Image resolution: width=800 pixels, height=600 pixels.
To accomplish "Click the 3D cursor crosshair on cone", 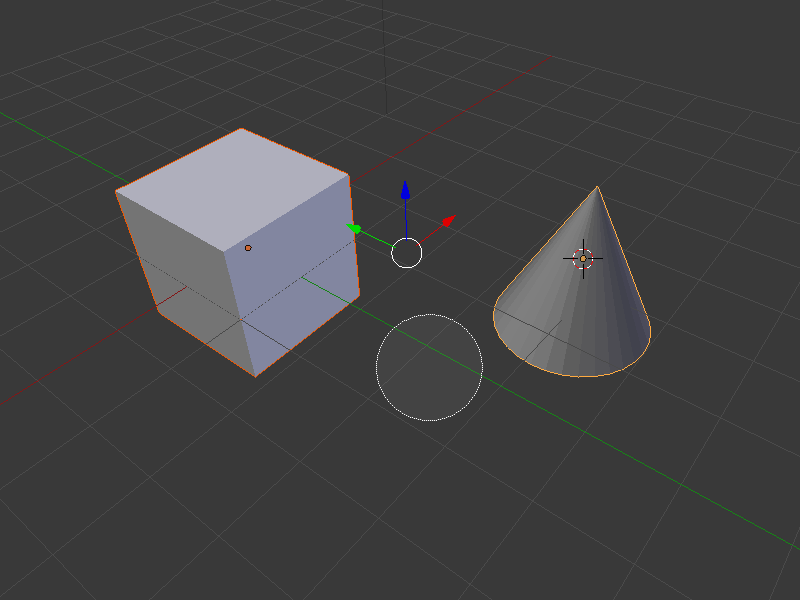I will point(583,259).
